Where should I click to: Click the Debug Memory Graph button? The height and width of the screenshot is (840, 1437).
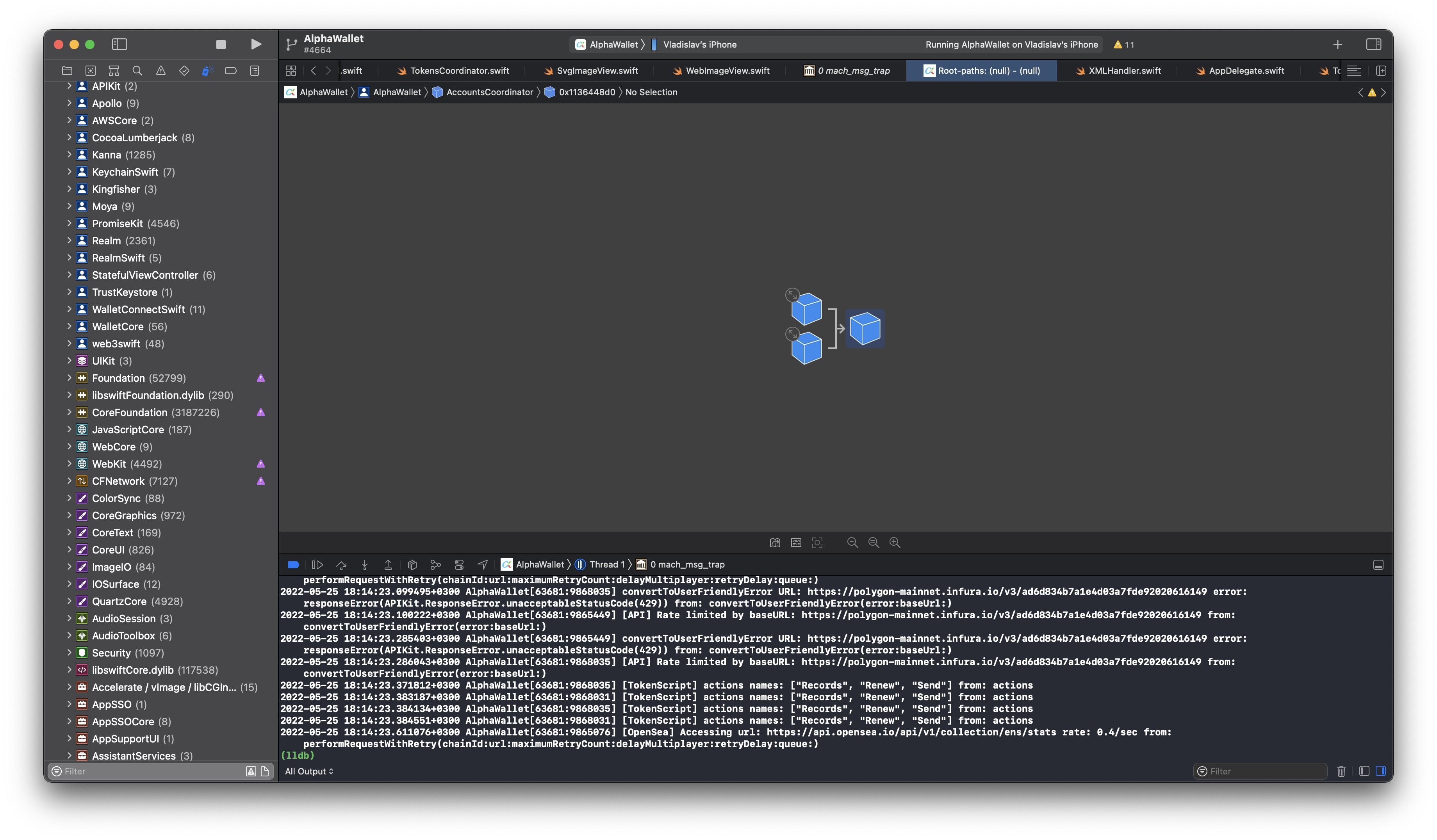(x=436, y=564)
